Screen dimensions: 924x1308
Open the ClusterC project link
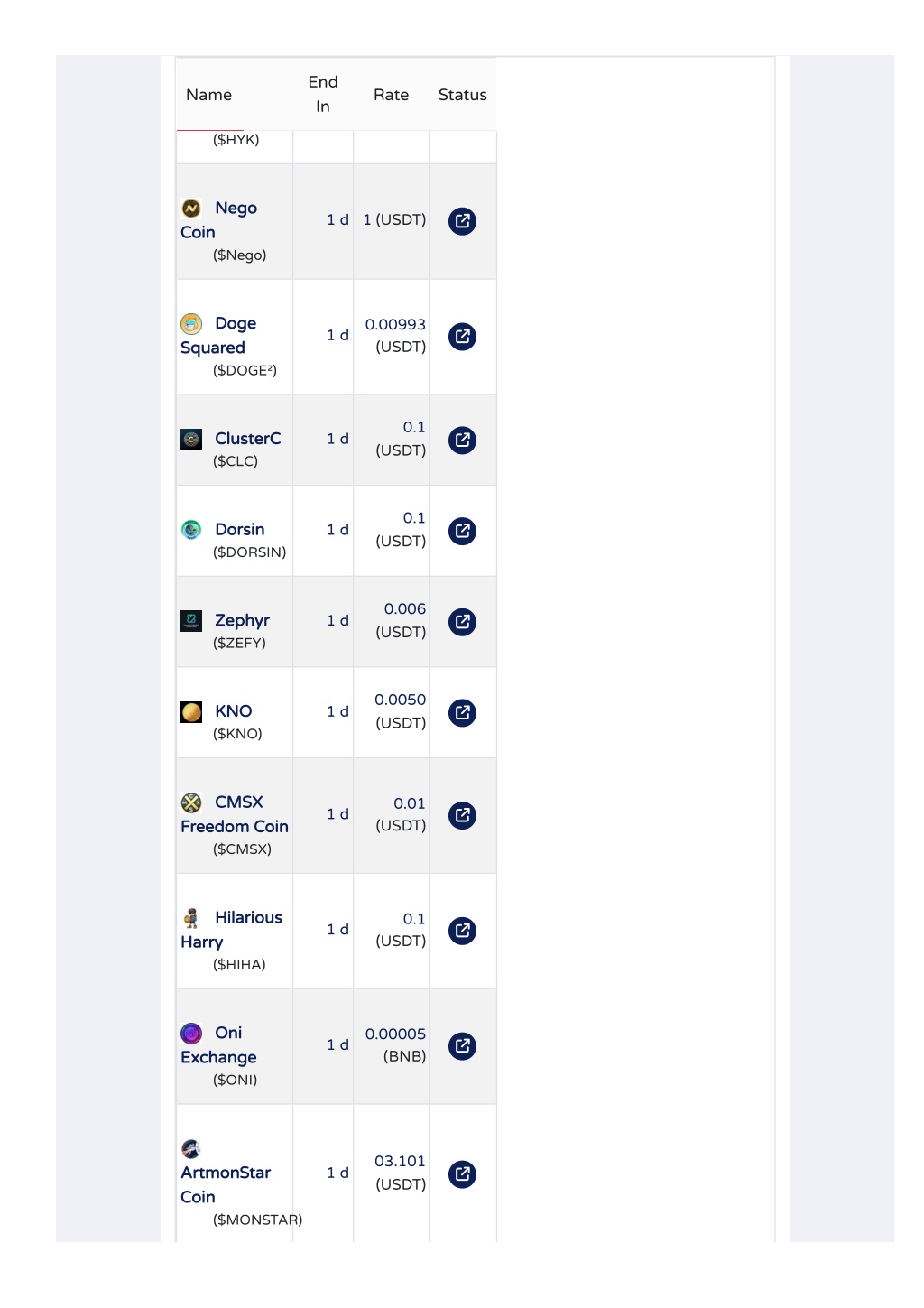247,439
